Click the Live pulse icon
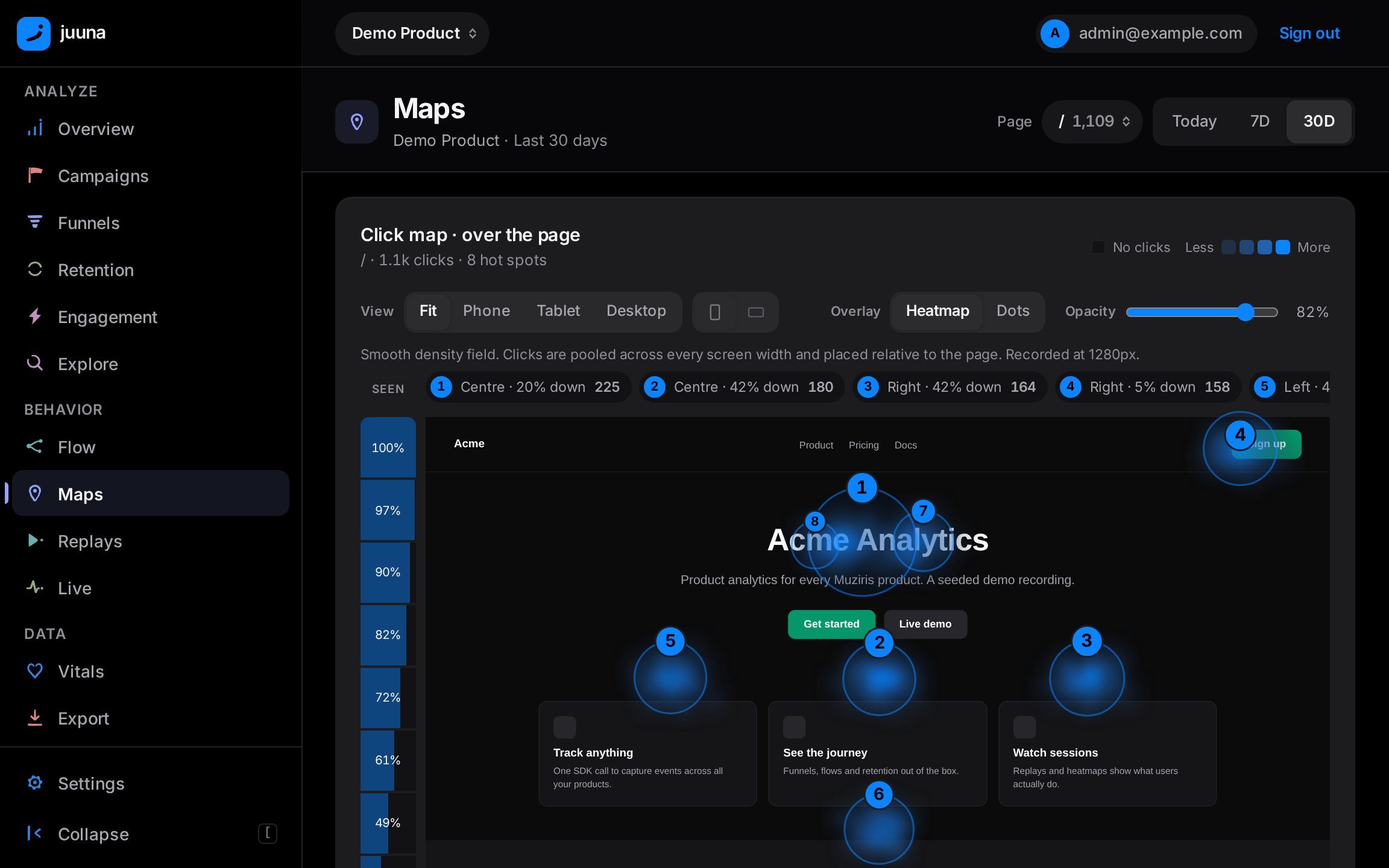Viewport: 1389px width, 868px height. (x=35, y=588)
